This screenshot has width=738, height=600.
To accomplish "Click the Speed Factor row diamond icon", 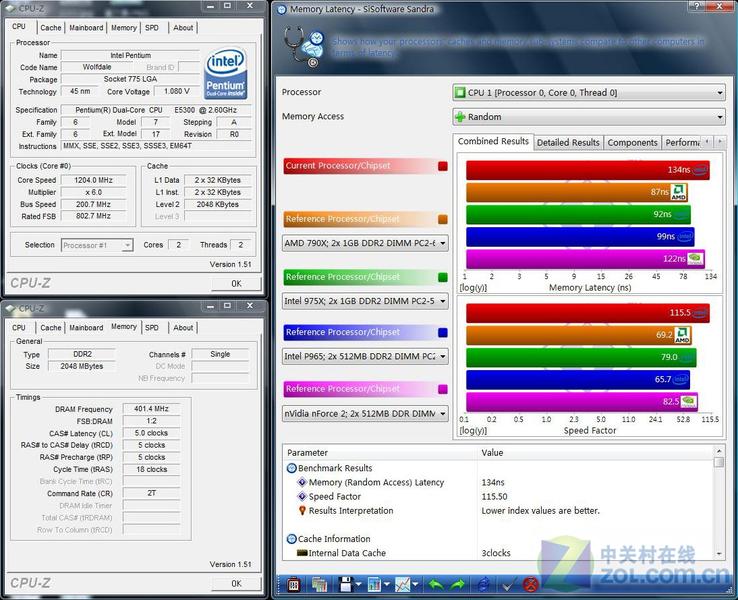I will (x=302, y=496).
